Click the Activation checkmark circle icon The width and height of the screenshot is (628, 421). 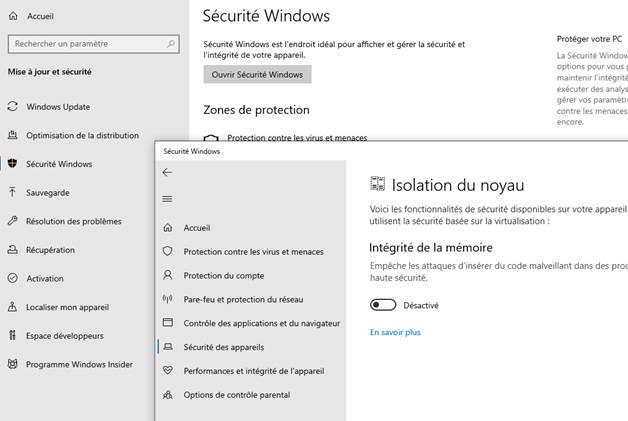[13, 279]
